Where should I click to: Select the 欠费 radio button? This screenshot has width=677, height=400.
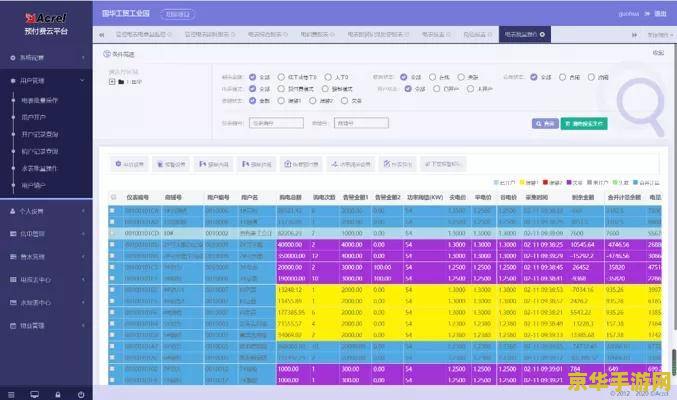(344, 101)
